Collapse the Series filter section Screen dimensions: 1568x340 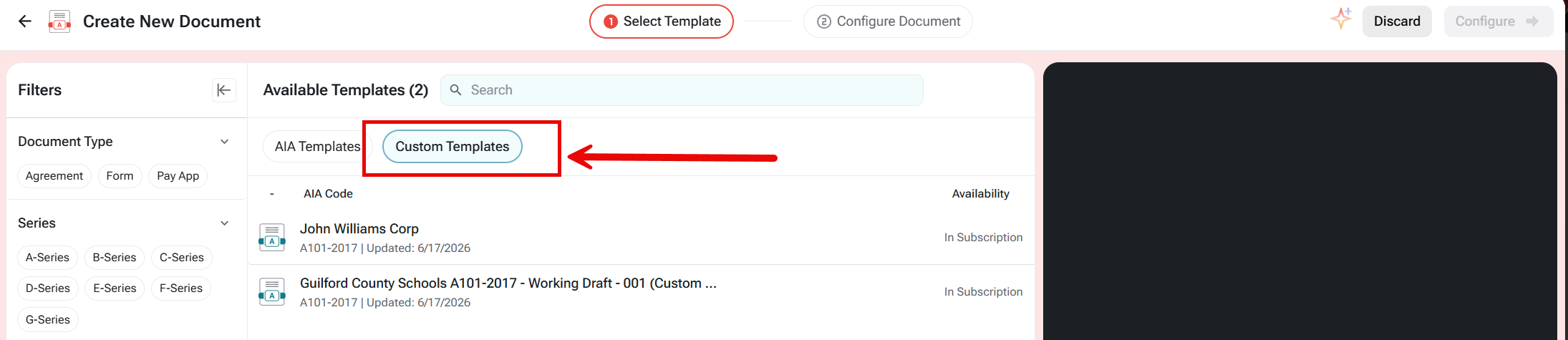click(224, 223)
